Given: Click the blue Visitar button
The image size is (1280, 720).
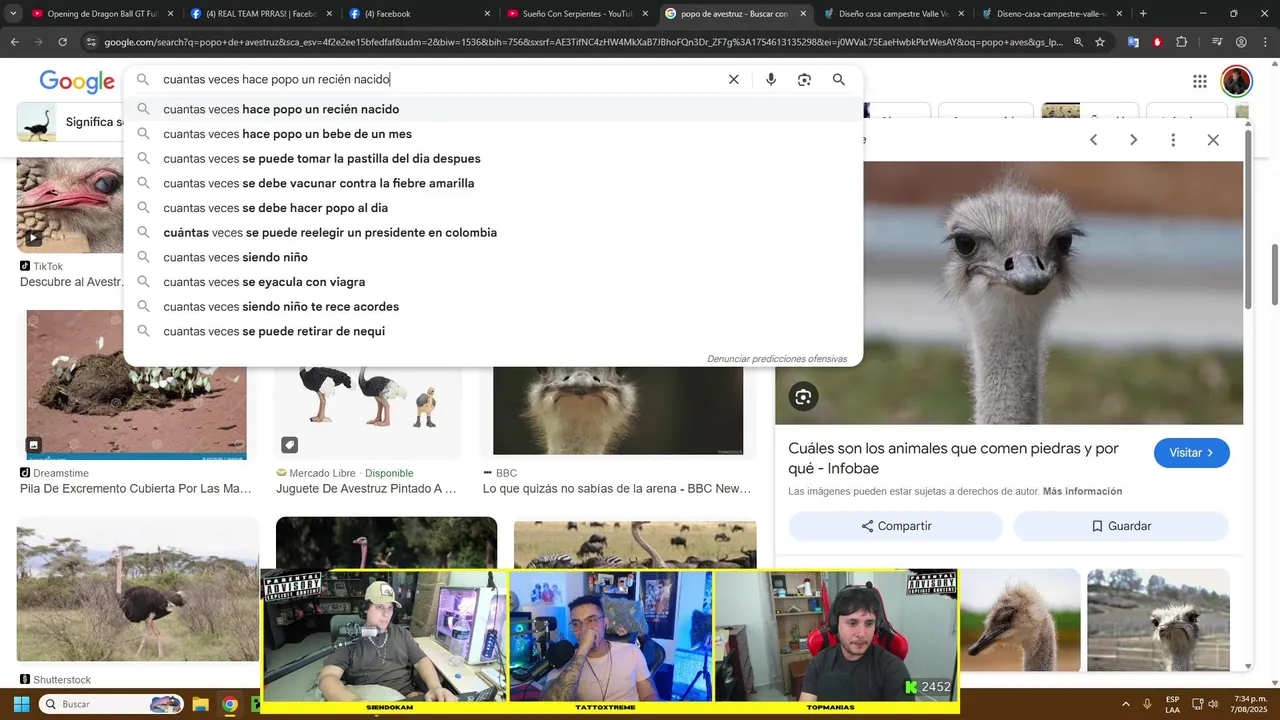Looking at the screenshot, I should [x=1191, y=453].
